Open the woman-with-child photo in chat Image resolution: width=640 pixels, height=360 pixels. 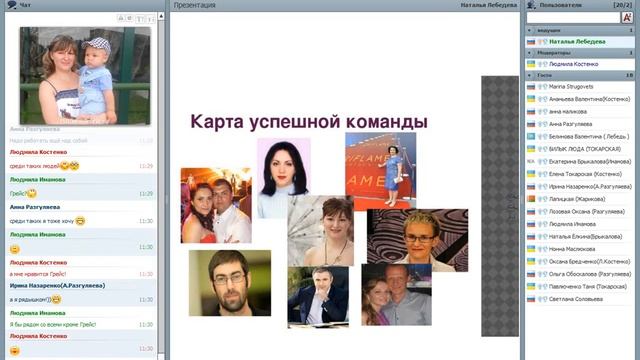click(85, 76)
